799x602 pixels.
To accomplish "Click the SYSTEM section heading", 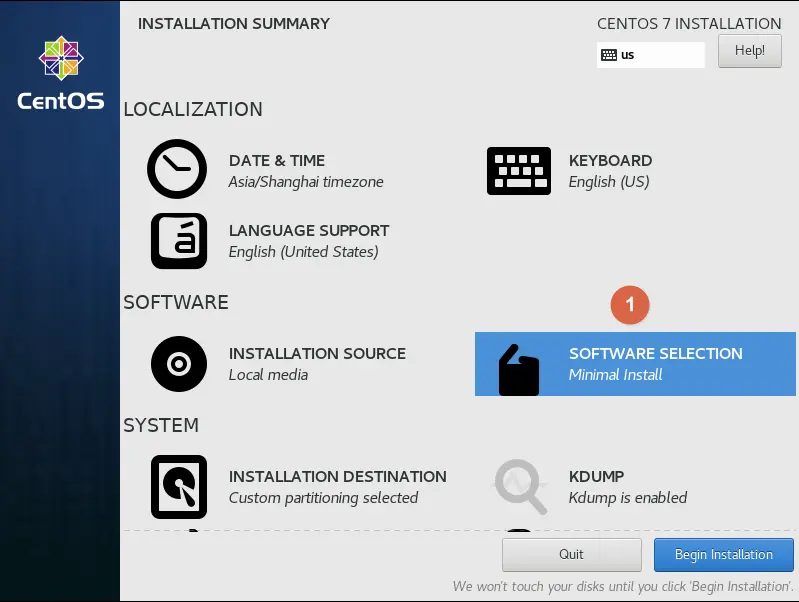I will tap(161, 425).
